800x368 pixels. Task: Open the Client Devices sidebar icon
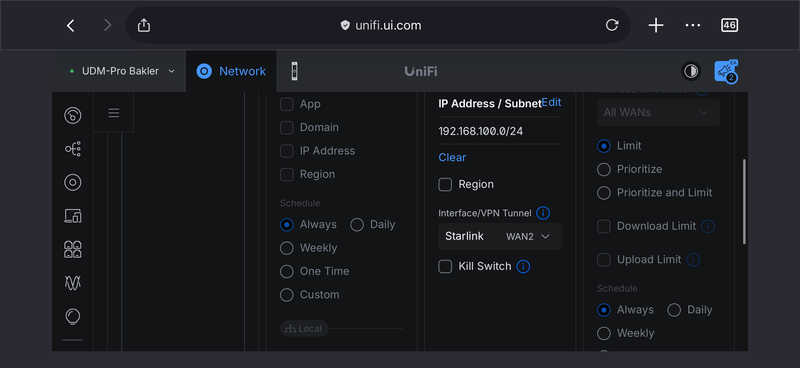pos(72,216)
